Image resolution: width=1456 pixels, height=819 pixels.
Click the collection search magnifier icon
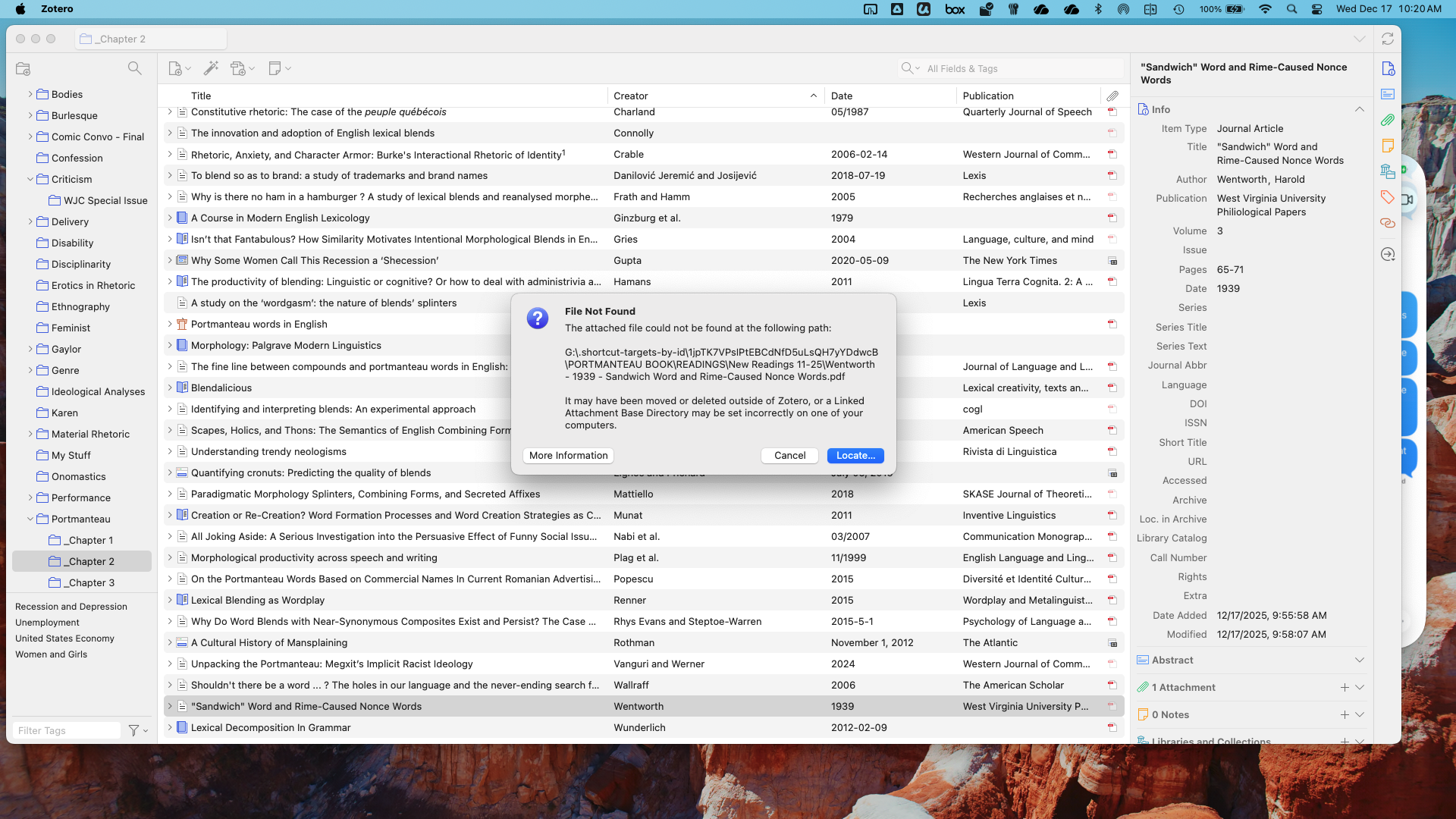click(x=134, y=68)
